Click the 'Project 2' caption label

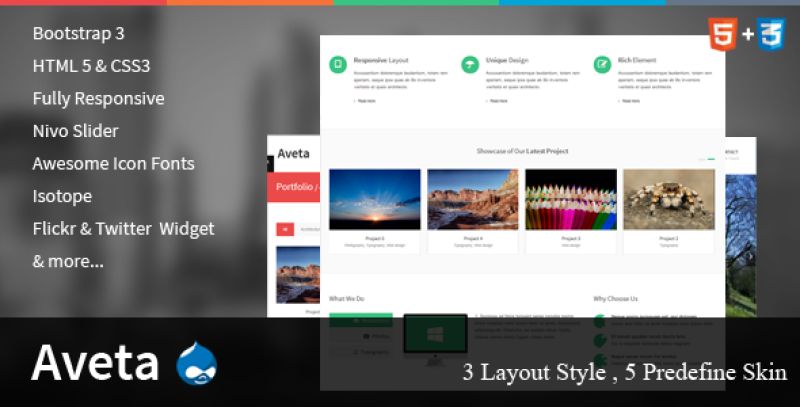668,238
